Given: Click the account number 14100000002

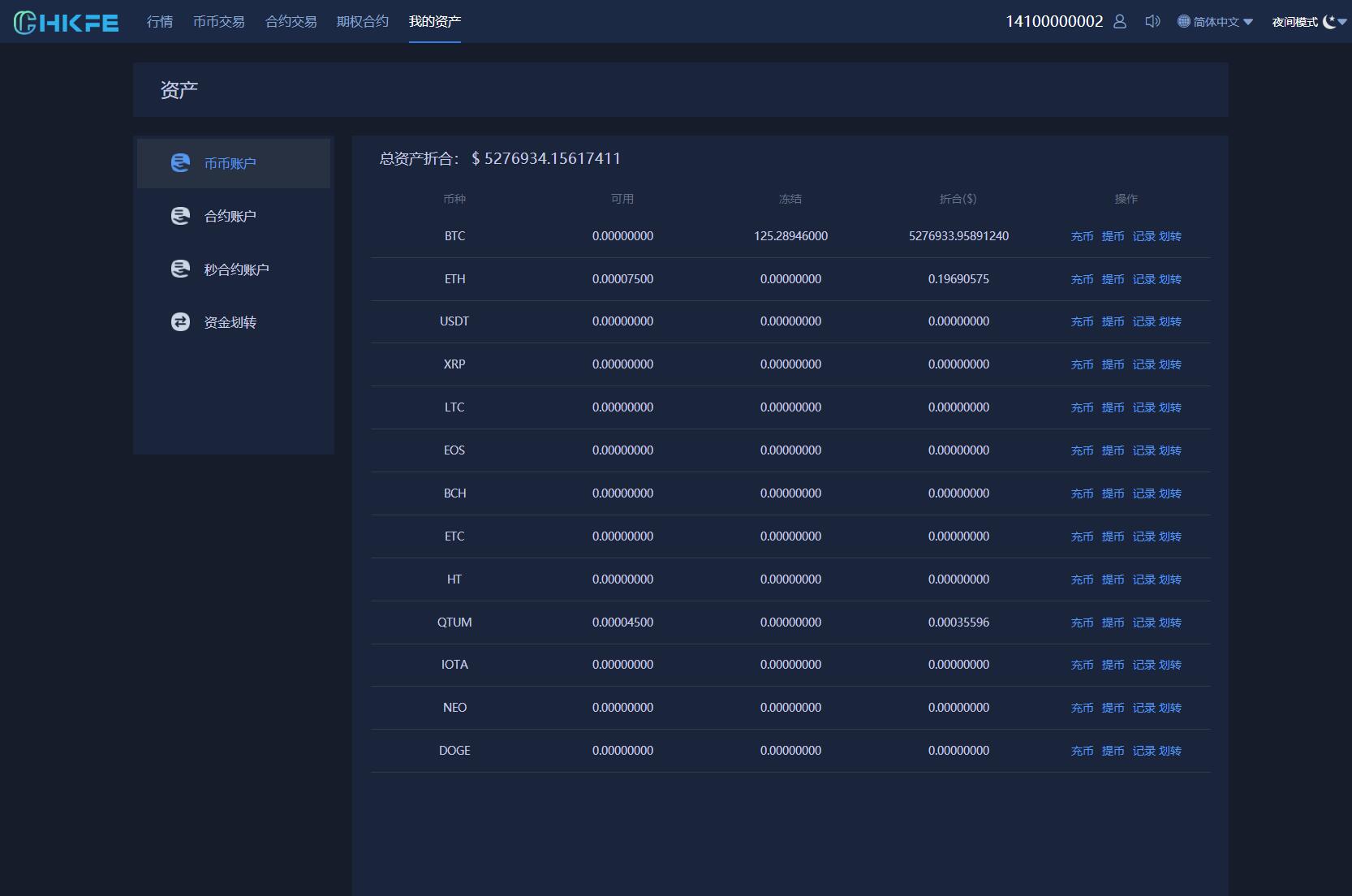Looking at the screenshot, I should tap(1054, 22).
